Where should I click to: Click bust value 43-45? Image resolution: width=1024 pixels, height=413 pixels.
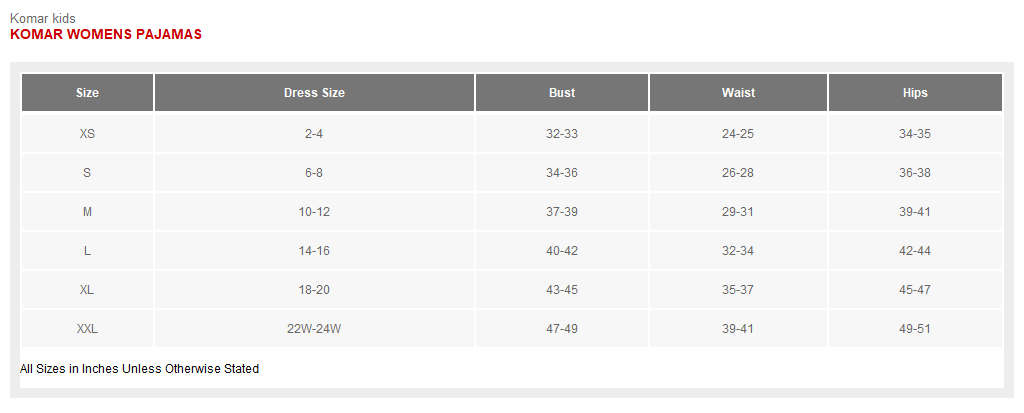(562, 290)
